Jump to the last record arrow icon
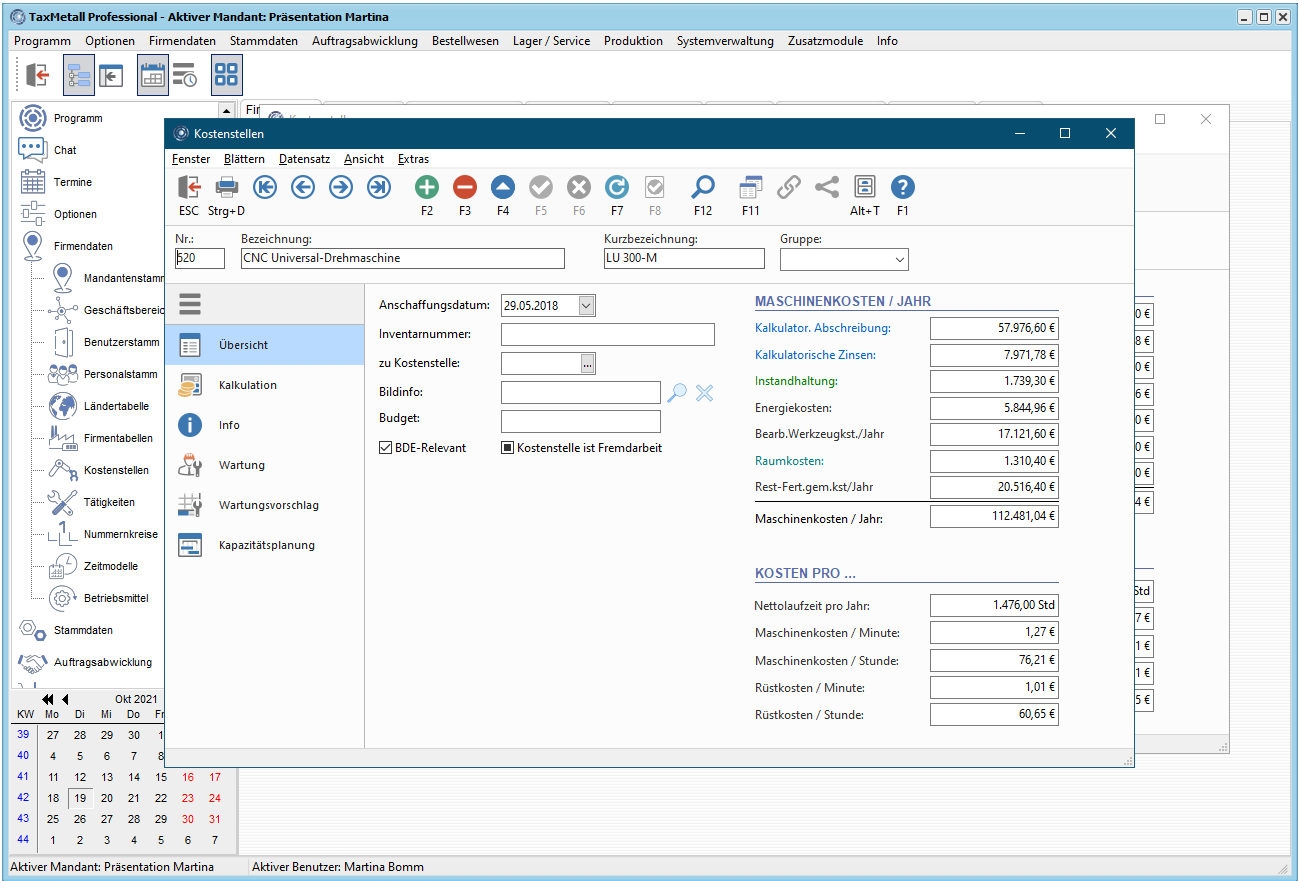The height and width of the screenshot is (881, 1299). [379, 187]
